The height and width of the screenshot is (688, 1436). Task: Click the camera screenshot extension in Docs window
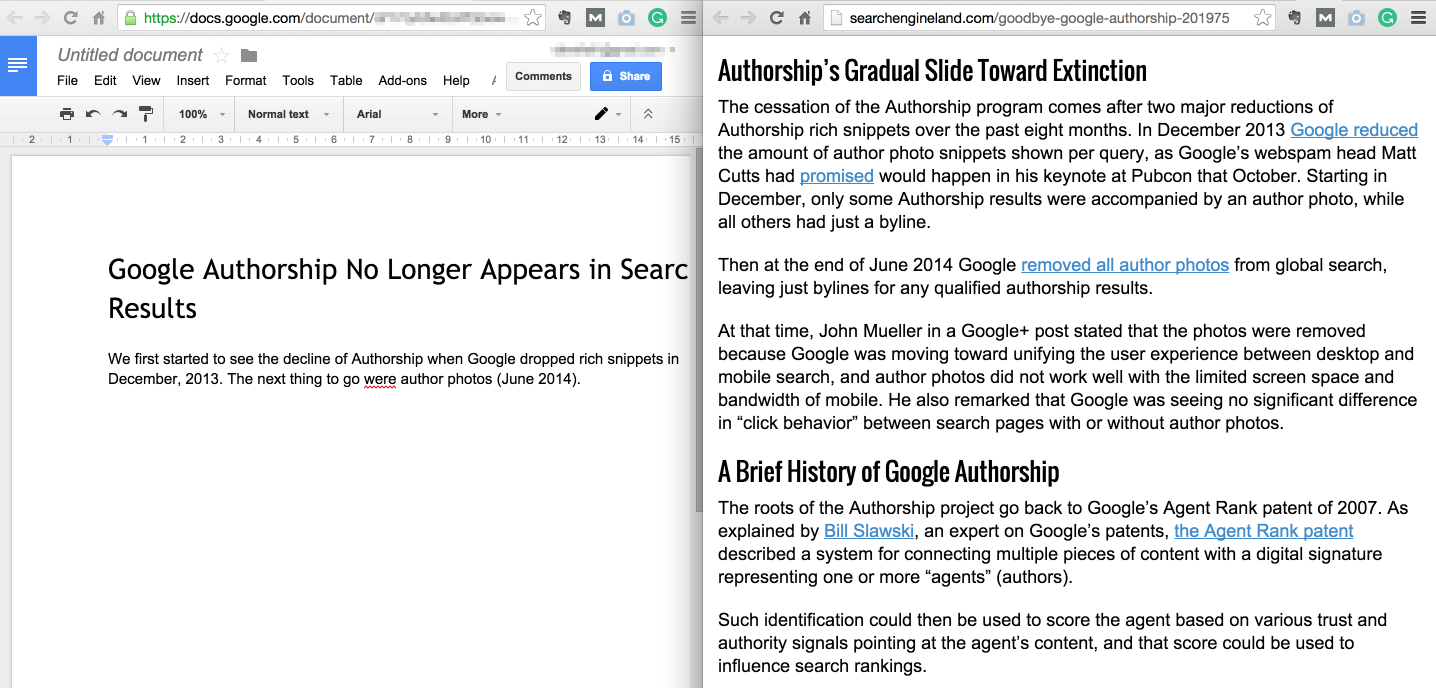626,18
